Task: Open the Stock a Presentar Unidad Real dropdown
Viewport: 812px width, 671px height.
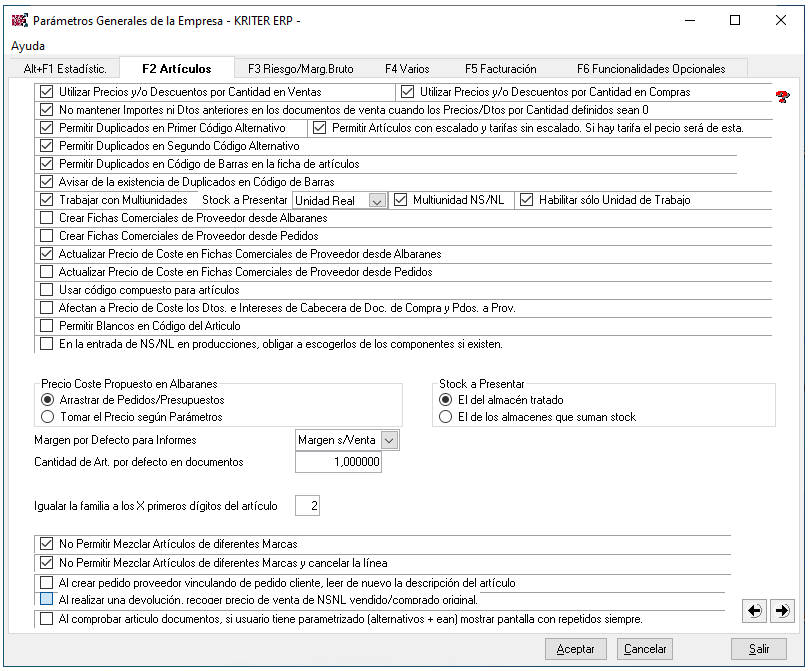Action: (x=378, y=201)
